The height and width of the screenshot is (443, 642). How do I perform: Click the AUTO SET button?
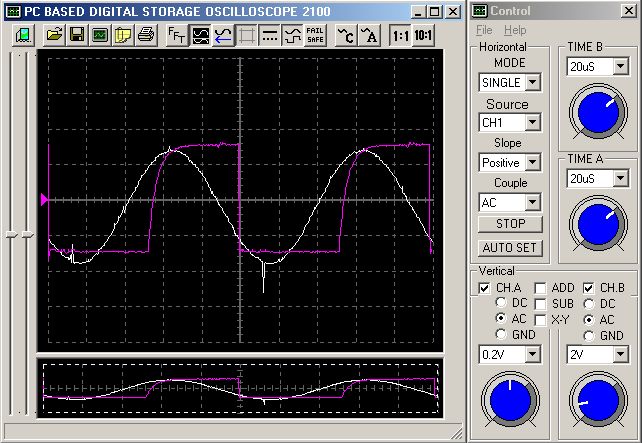[x=510, y=248]
